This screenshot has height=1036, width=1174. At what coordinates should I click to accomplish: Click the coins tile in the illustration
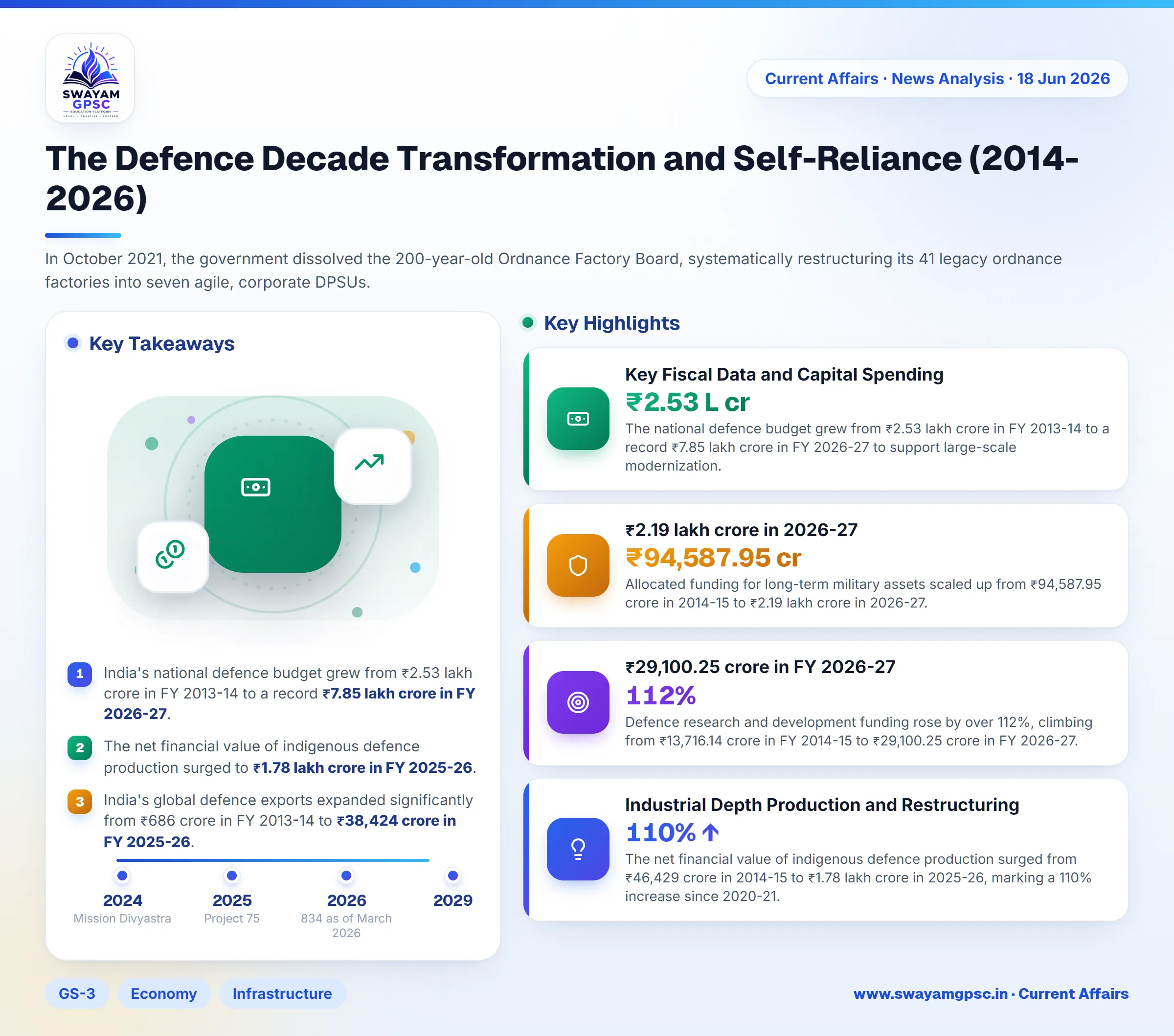173,557
